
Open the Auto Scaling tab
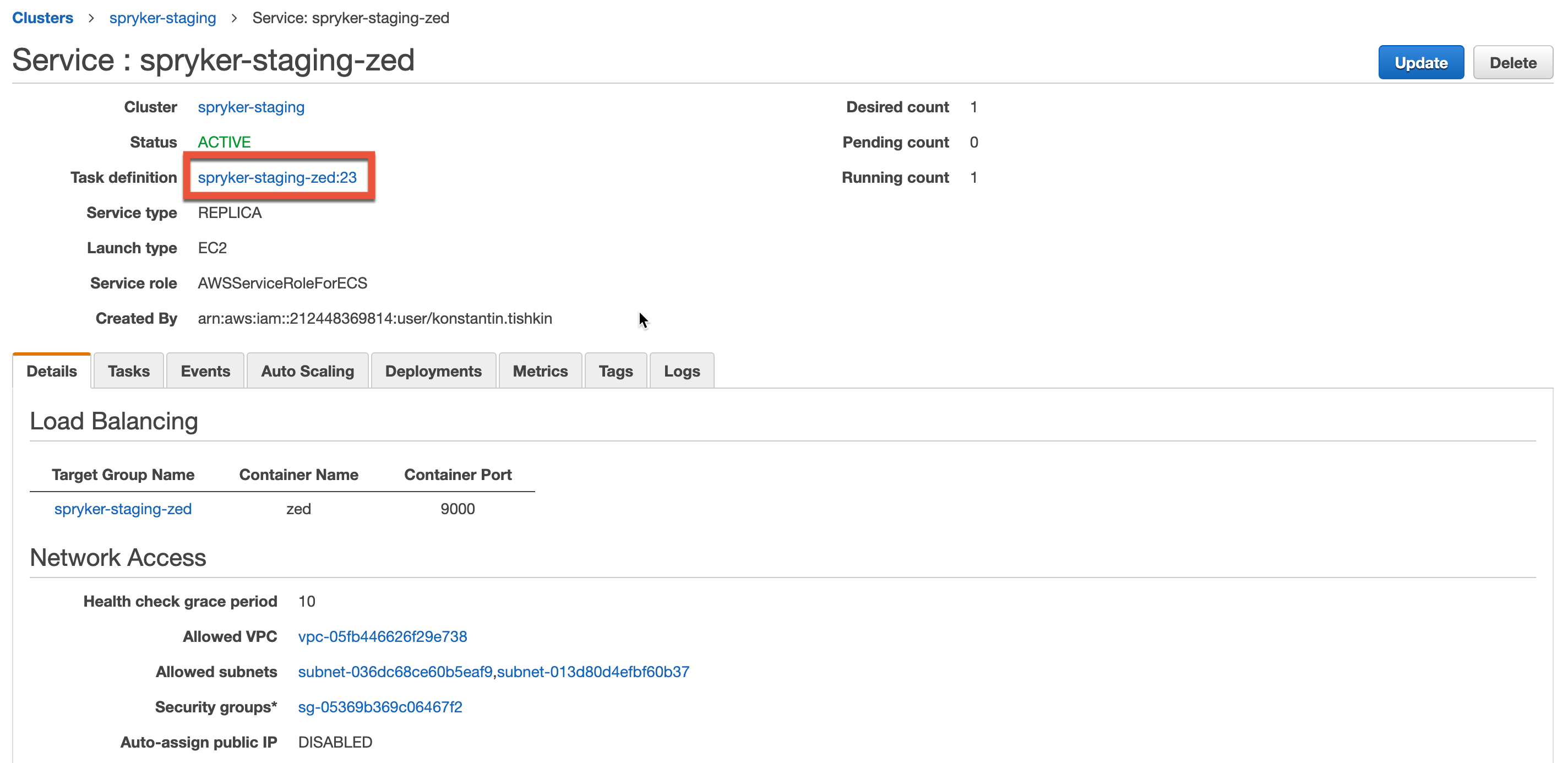tap(307, 370)
